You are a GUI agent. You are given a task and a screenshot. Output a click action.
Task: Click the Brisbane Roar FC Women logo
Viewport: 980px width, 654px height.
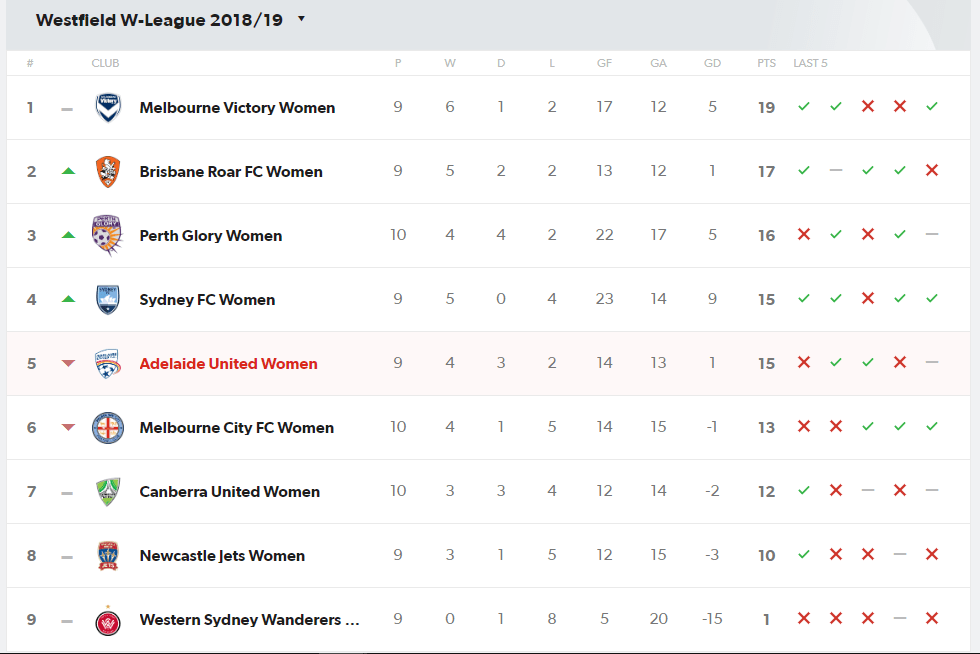point(108,172)
